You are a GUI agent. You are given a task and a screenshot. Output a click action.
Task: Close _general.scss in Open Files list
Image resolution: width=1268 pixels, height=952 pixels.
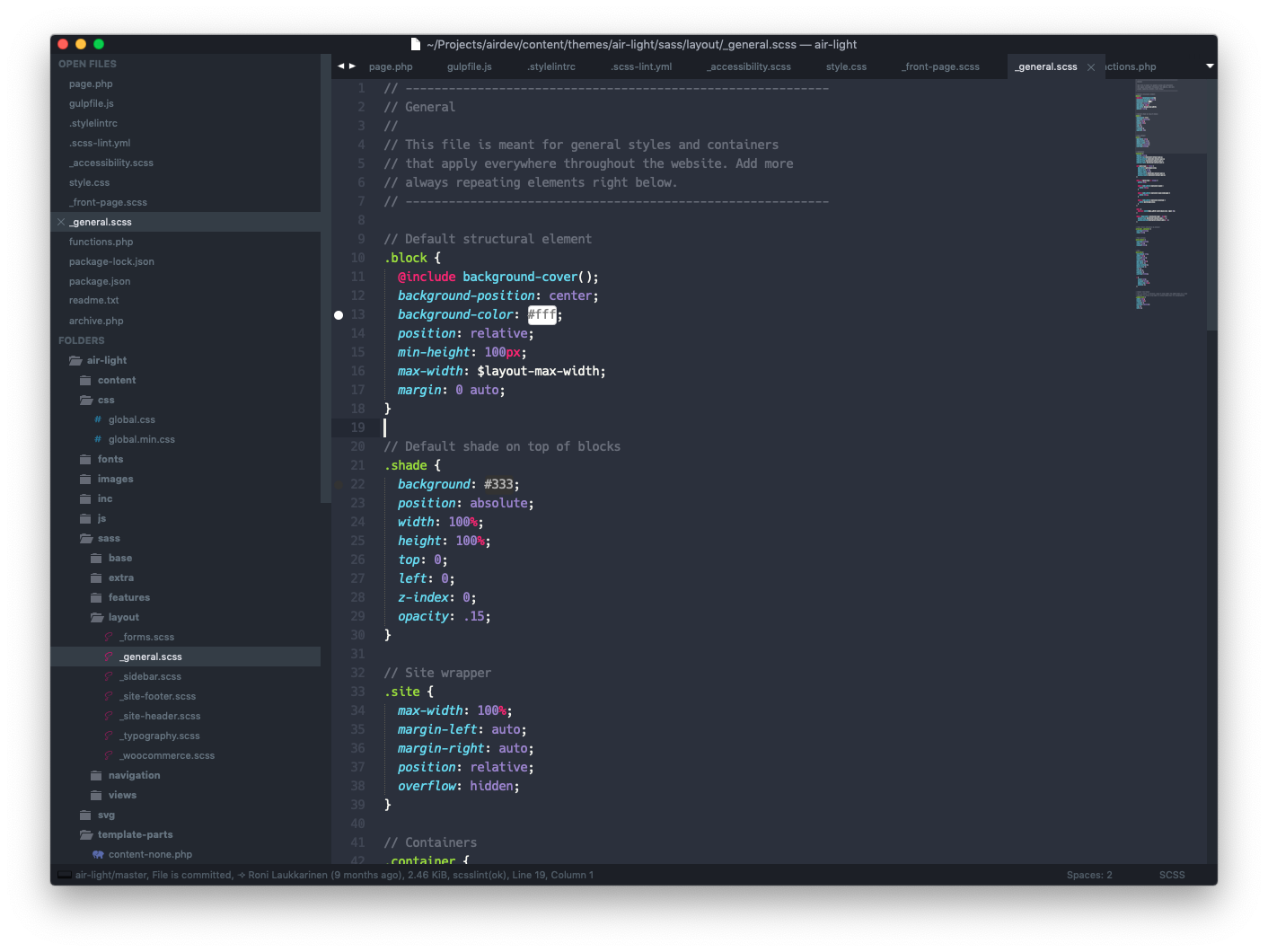click(61, 222)
